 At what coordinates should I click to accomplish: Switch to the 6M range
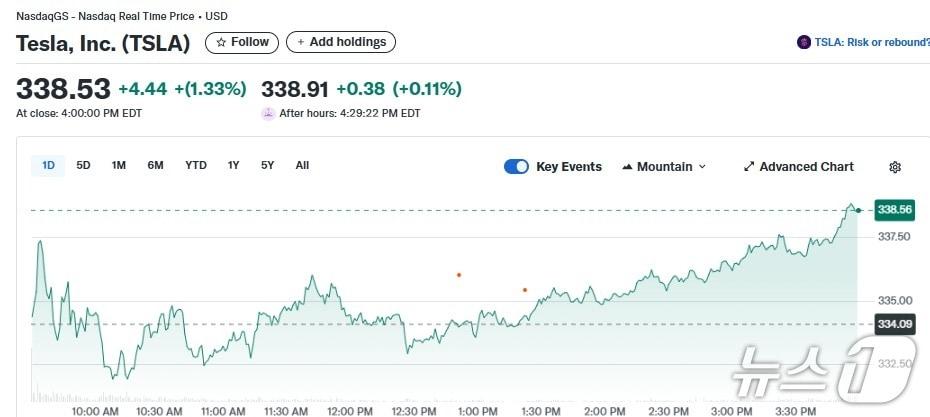[x=155, y=165]
